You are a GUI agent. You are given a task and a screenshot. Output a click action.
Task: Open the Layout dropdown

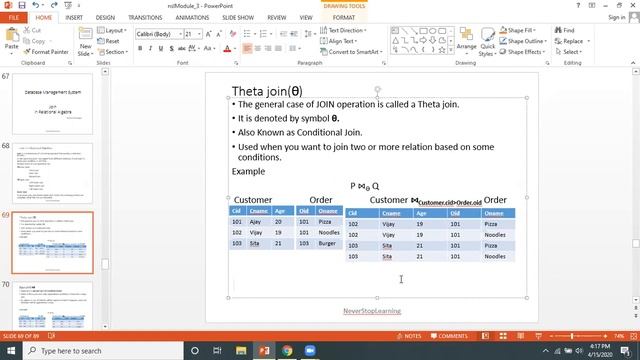[112, 30]
